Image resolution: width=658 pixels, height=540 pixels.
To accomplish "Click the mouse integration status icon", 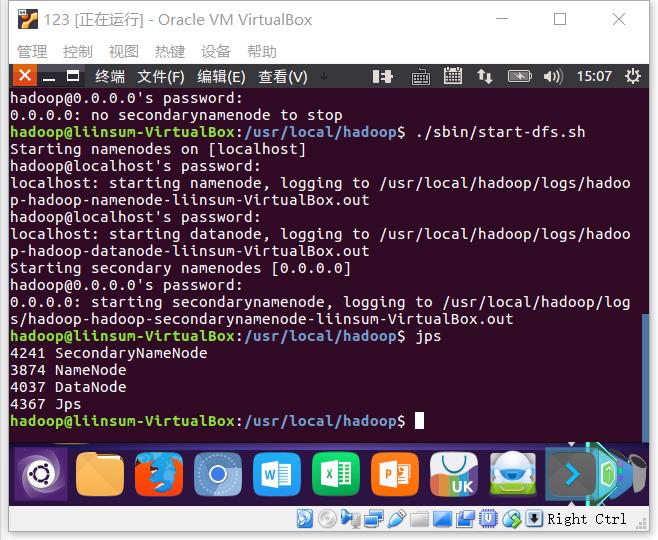I will pyautogui.click(x=512, y=519).
